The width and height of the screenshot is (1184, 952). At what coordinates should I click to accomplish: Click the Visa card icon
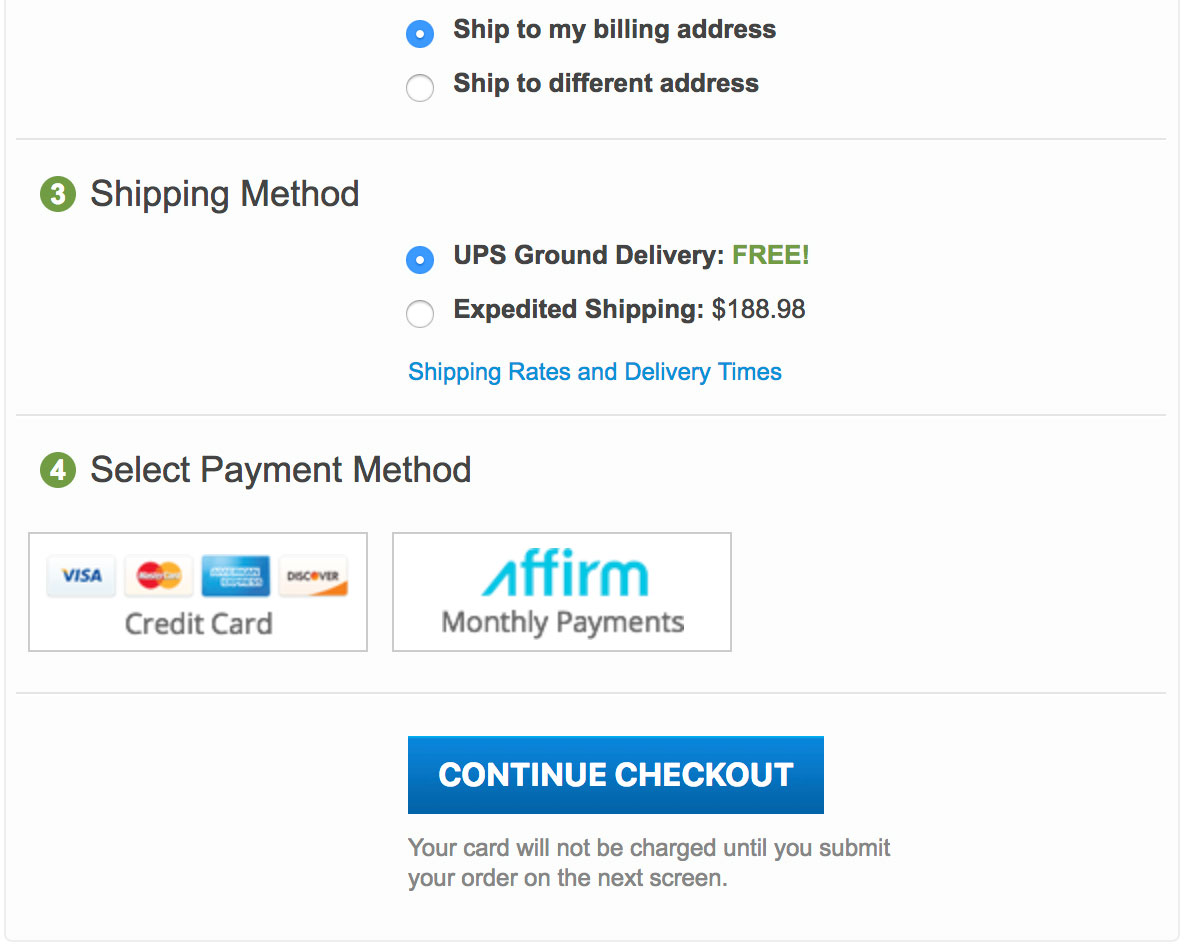point(82,576)
